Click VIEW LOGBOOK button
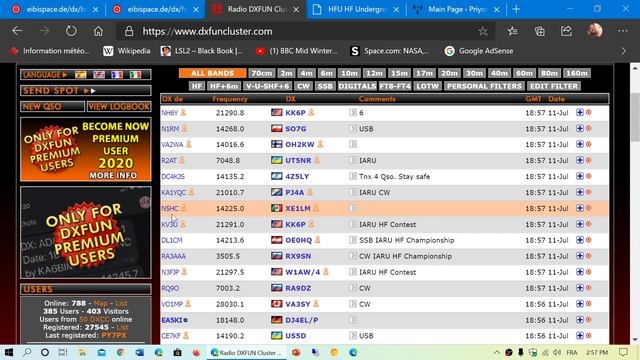The image size is (640, 360). (x=119, y=107)
